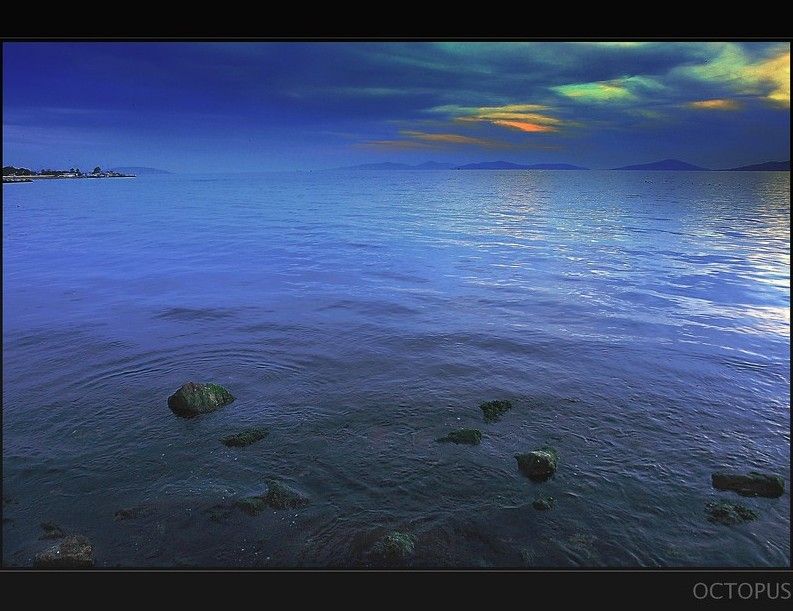Click the large mossy rock on the left
793x611 pixels.
point(199,398)
